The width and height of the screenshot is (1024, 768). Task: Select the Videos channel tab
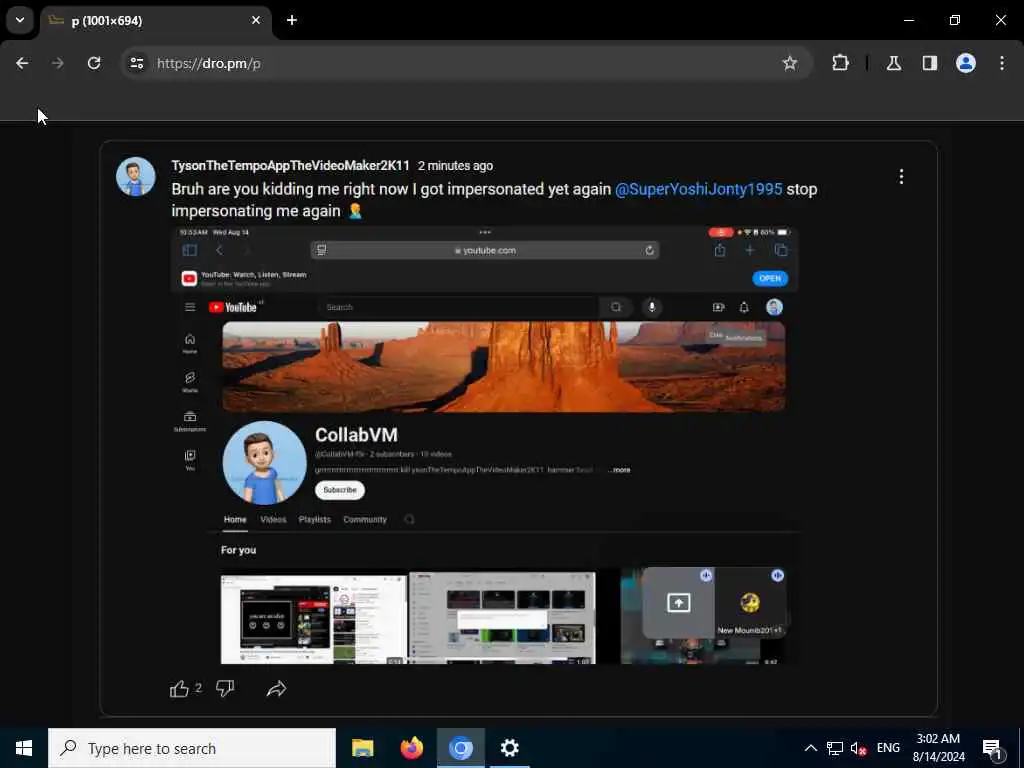[x=273, y=520]
